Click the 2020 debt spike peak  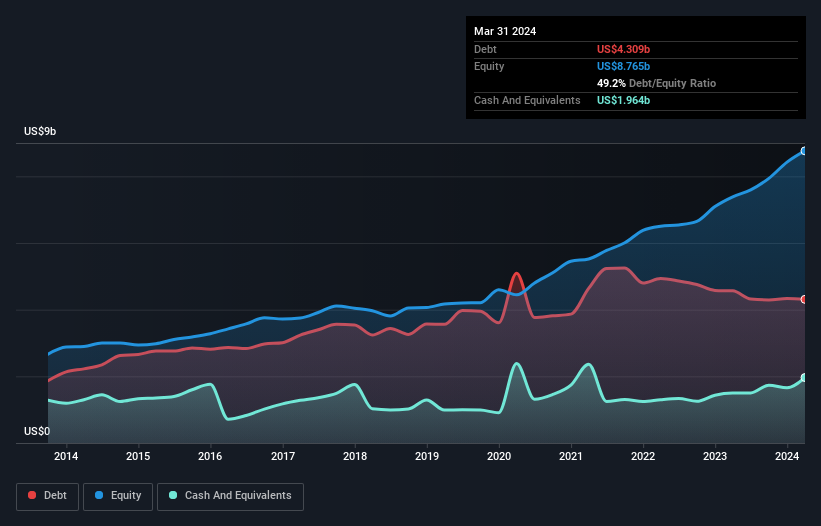517,274
